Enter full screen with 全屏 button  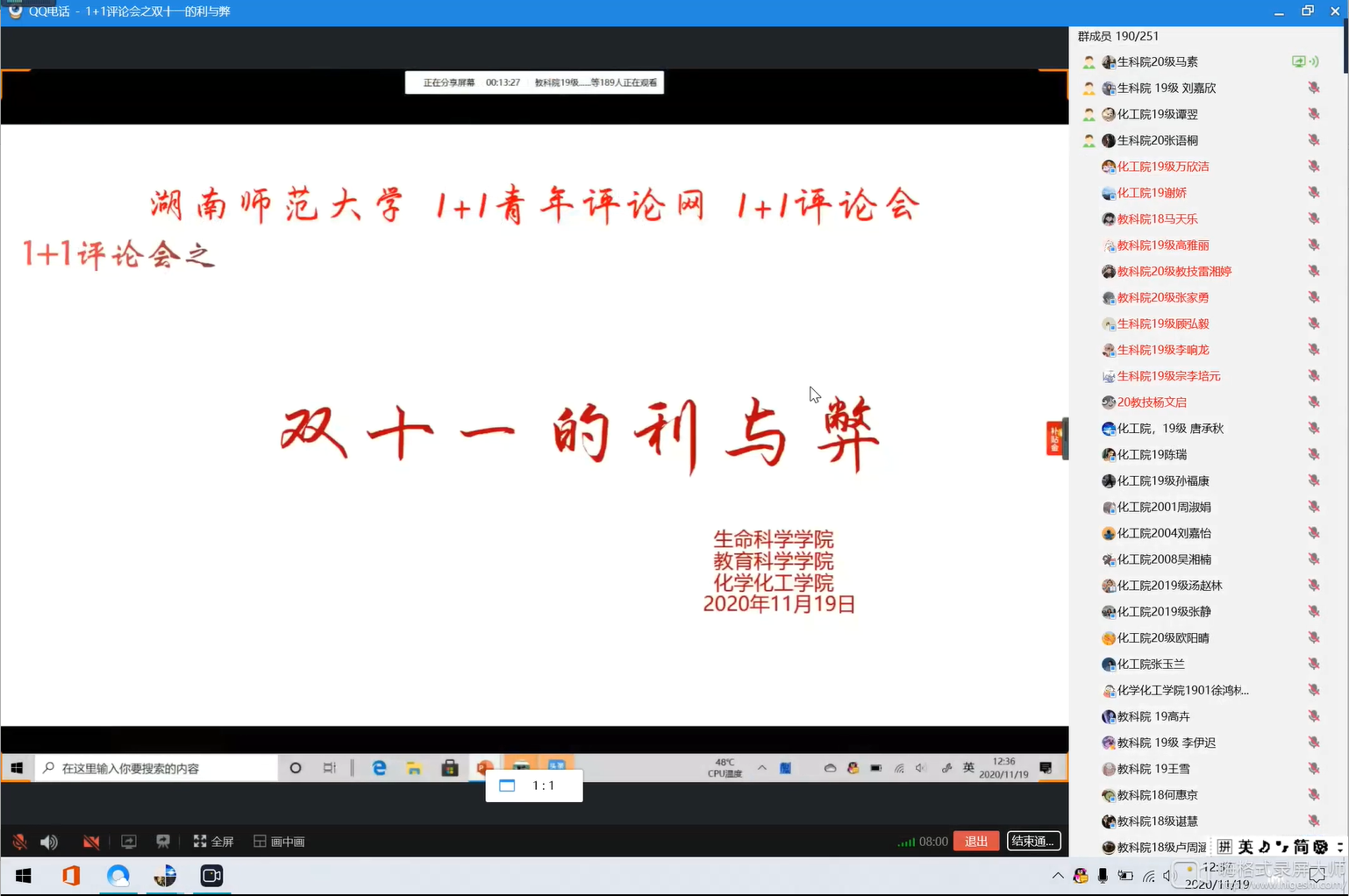point(214,842)
